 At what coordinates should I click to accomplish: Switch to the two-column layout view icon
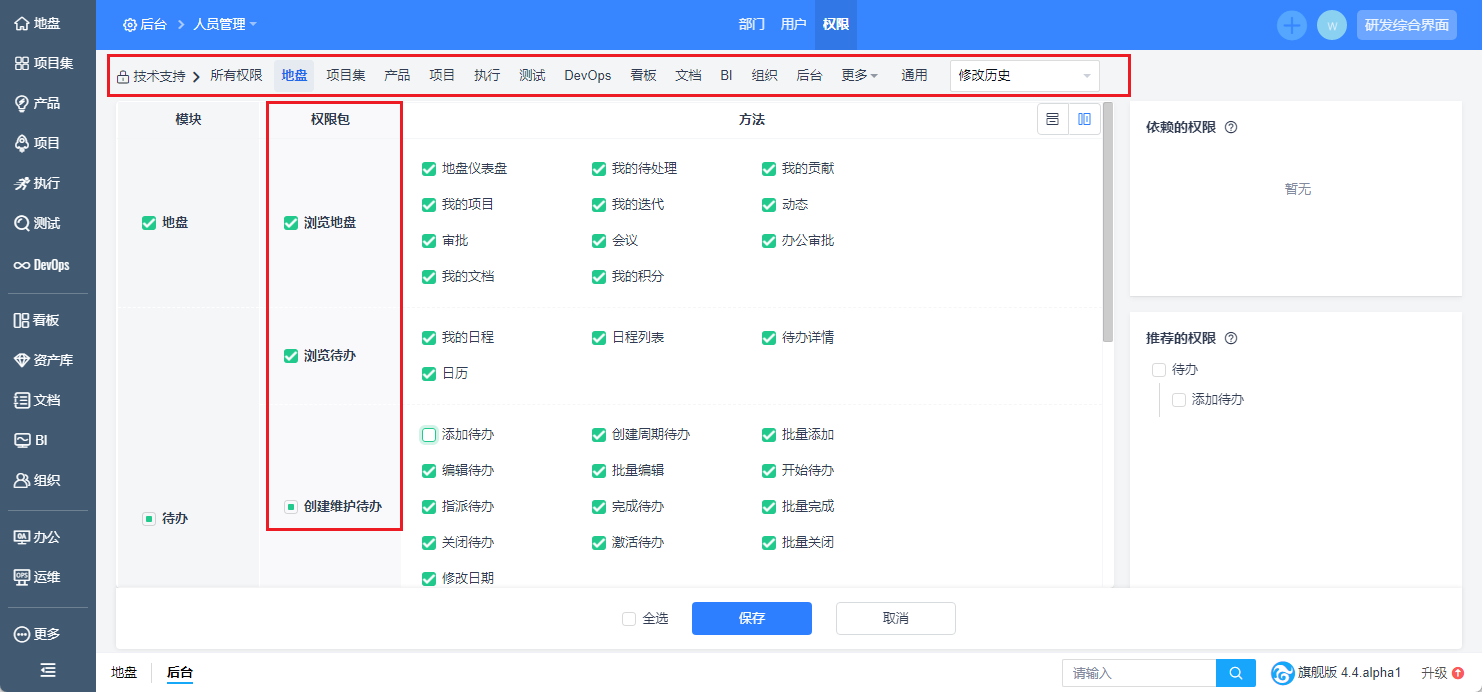pyautogui.click(x=1084, y=120)
